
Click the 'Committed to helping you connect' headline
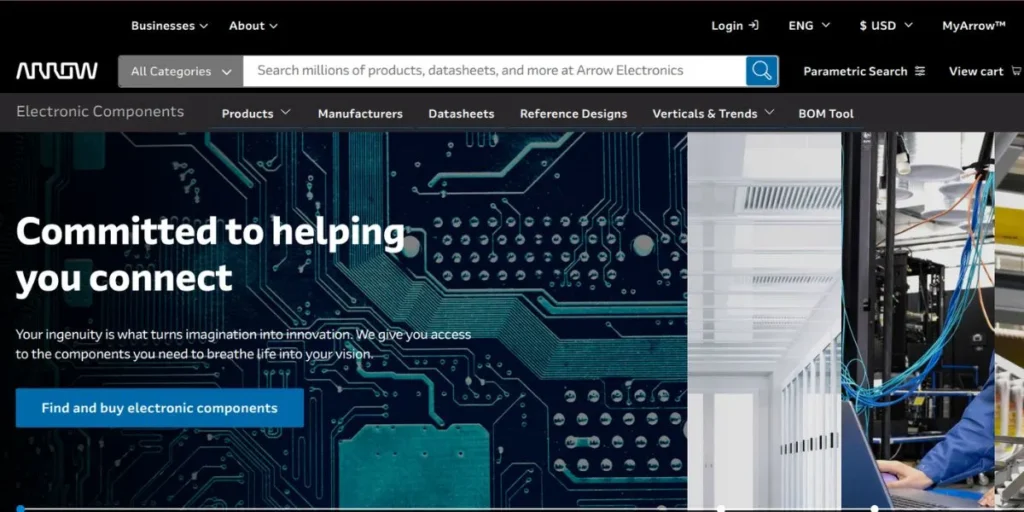(210, 255)
